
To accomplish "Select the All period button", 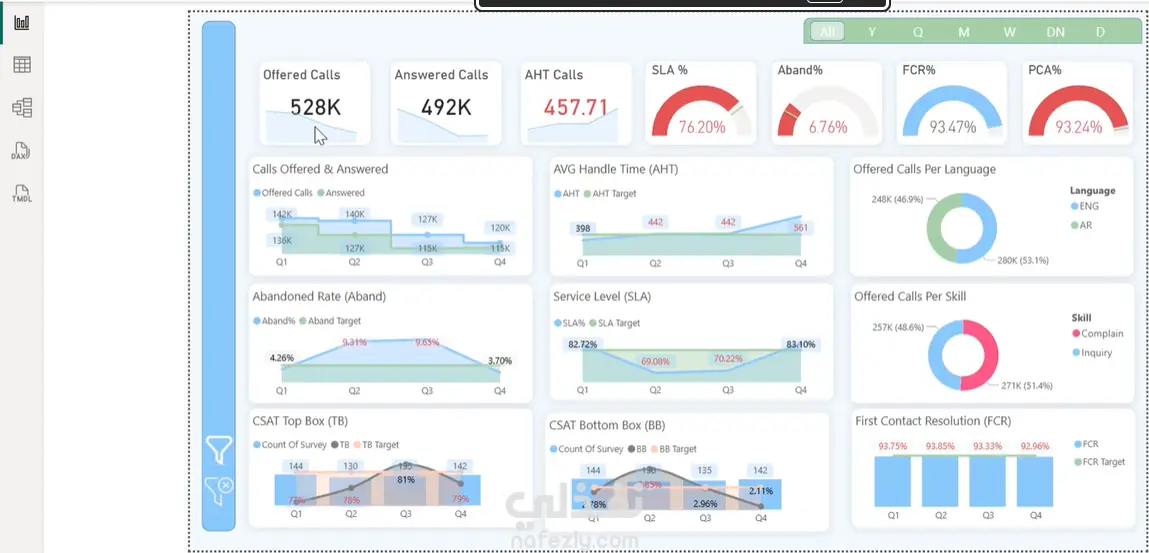I will 827,31.
